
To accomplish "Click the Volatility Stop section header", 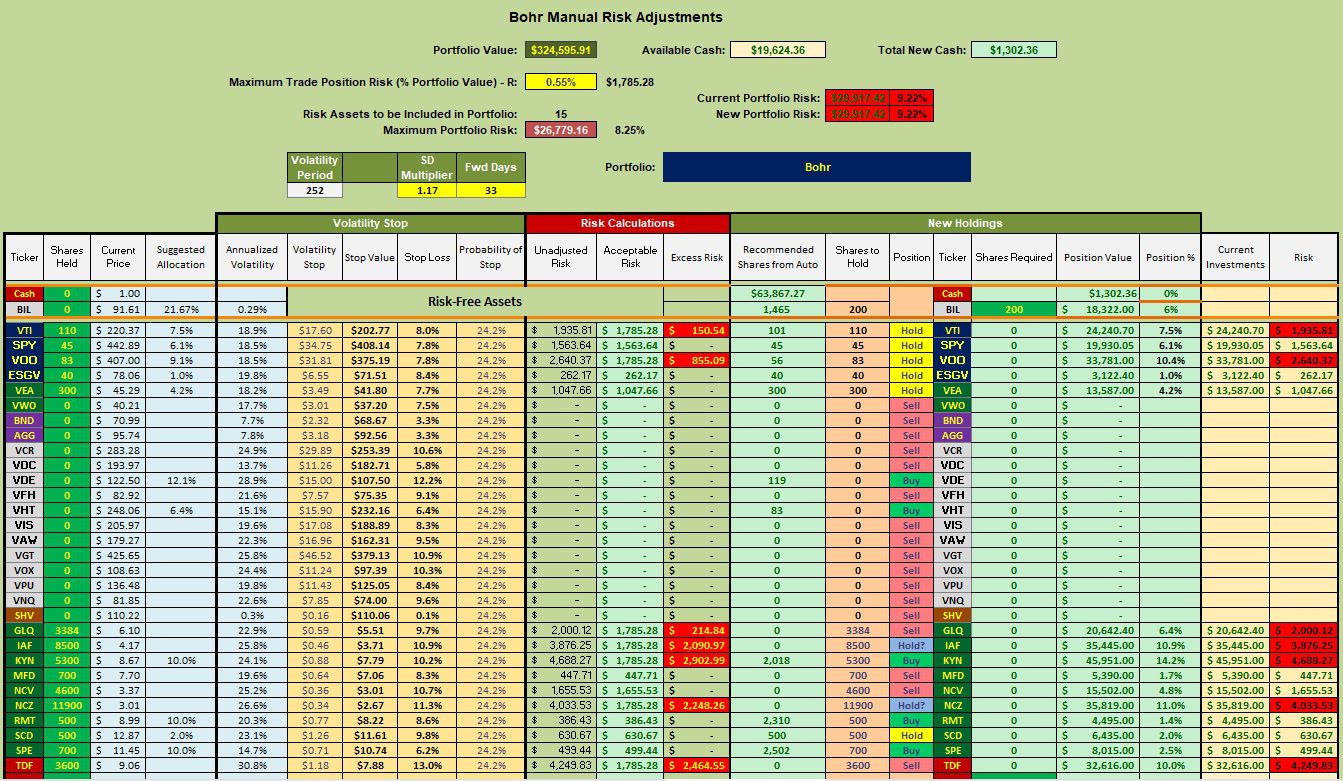I will coord(370,223).
